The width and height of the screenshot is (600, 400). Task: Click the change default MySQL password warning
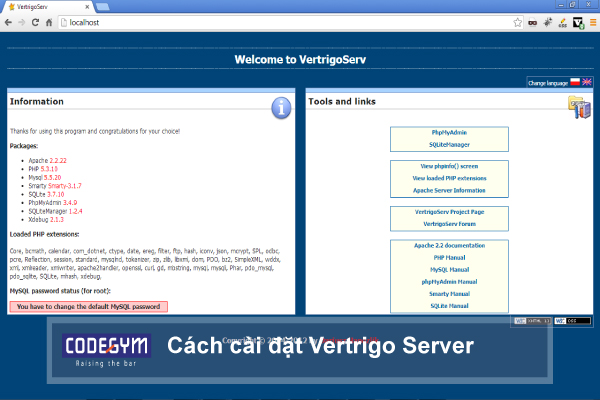point(88,307)
